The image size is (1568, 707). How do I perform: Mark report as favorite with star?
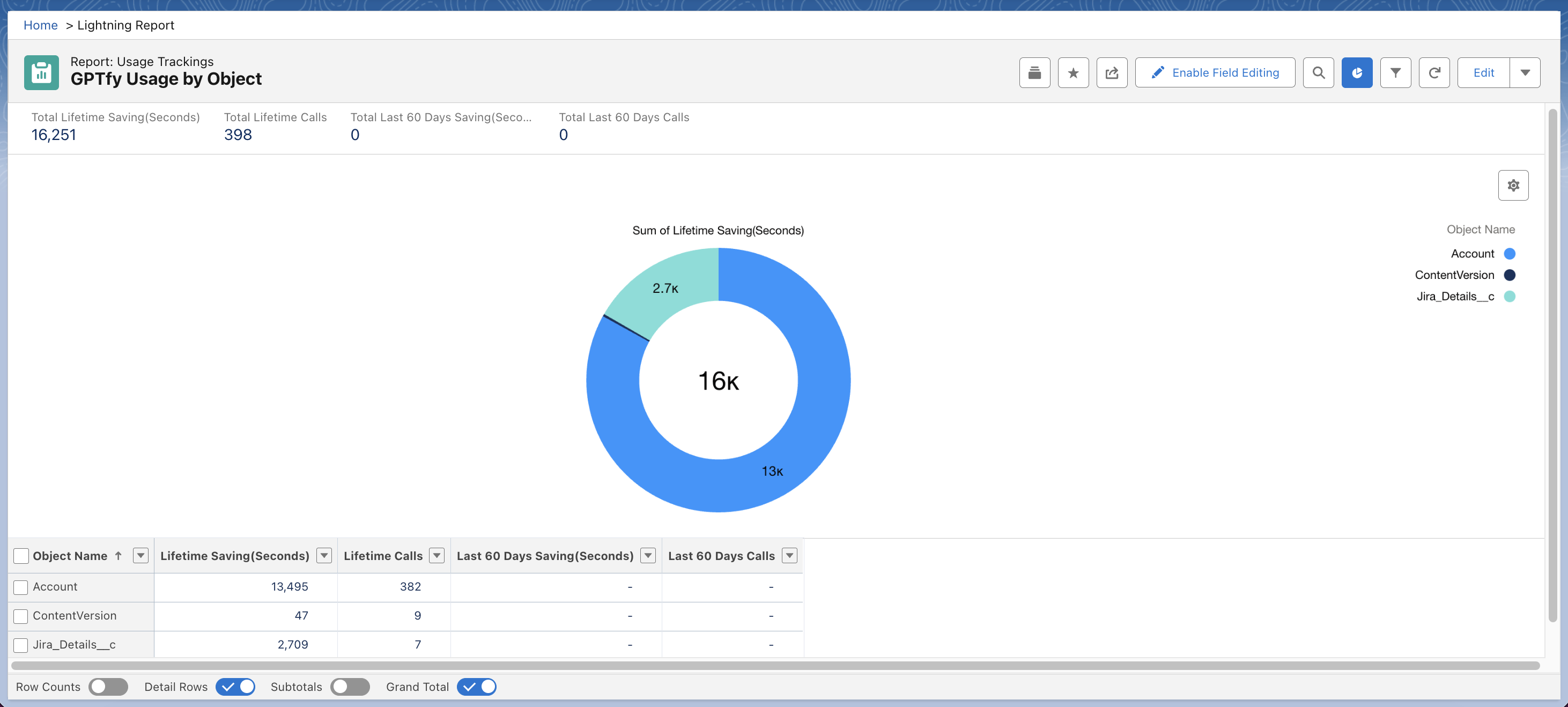pyautogui.click(x=1073, y=73)
